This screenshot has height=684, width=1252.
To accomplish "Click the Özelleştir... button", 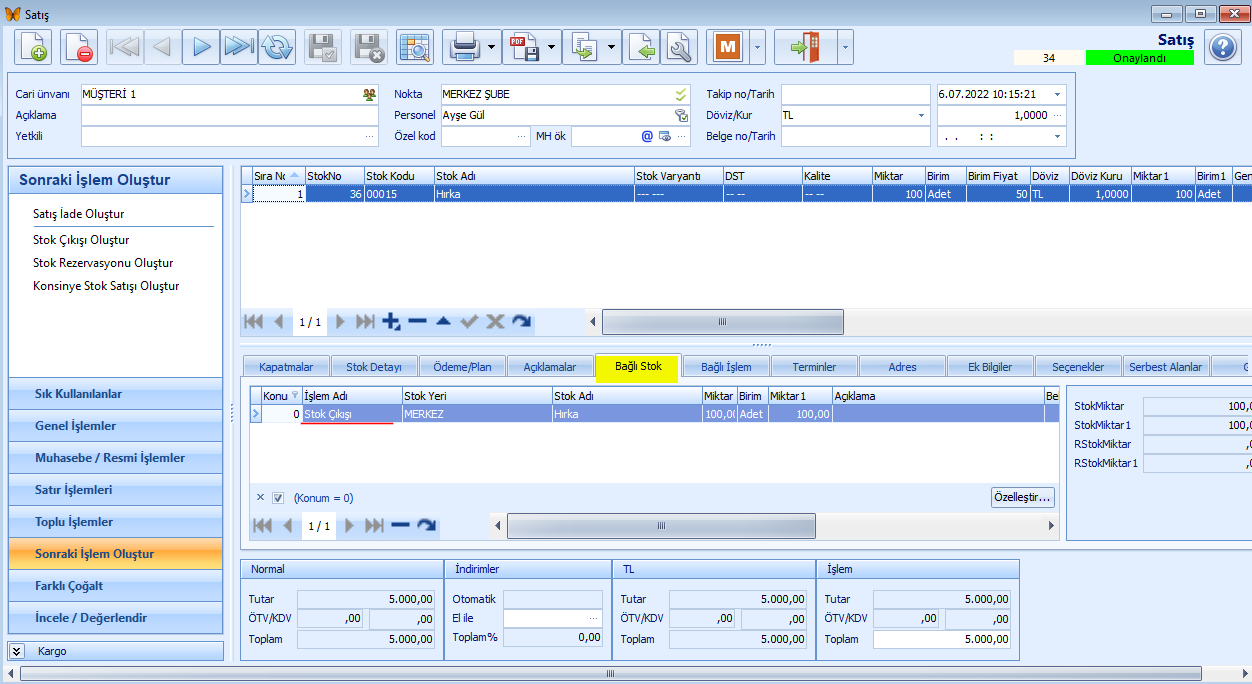I will point(1022,497).
